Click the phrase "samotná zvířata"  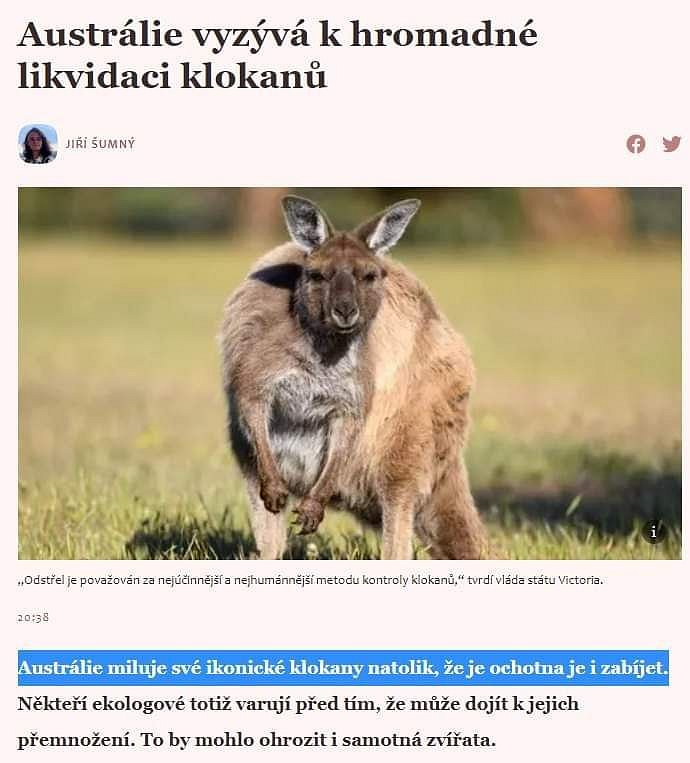click(418, 740)
